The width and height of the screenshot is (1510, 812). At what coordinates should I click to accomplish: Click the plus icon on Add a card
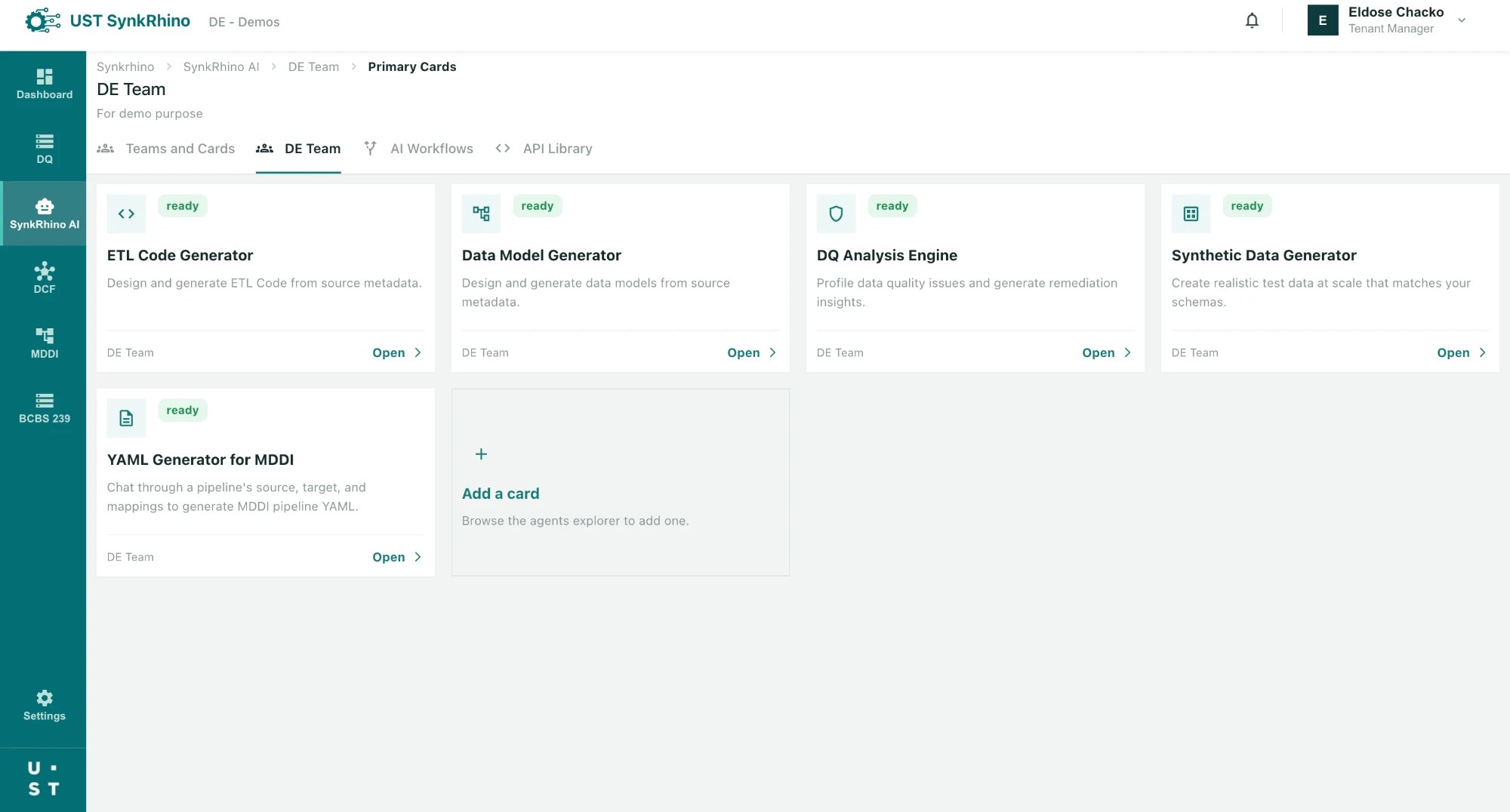coord(481,454)
